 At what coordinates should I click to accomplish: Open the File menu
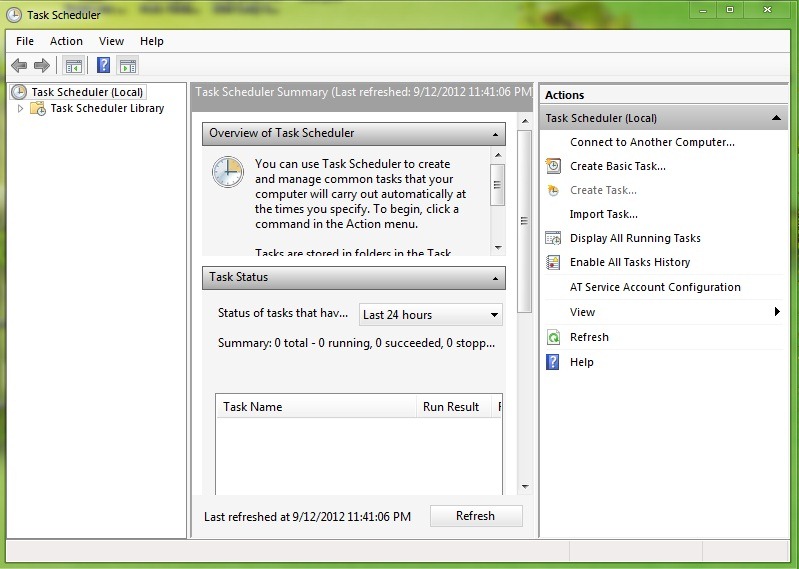click(25, 41)
